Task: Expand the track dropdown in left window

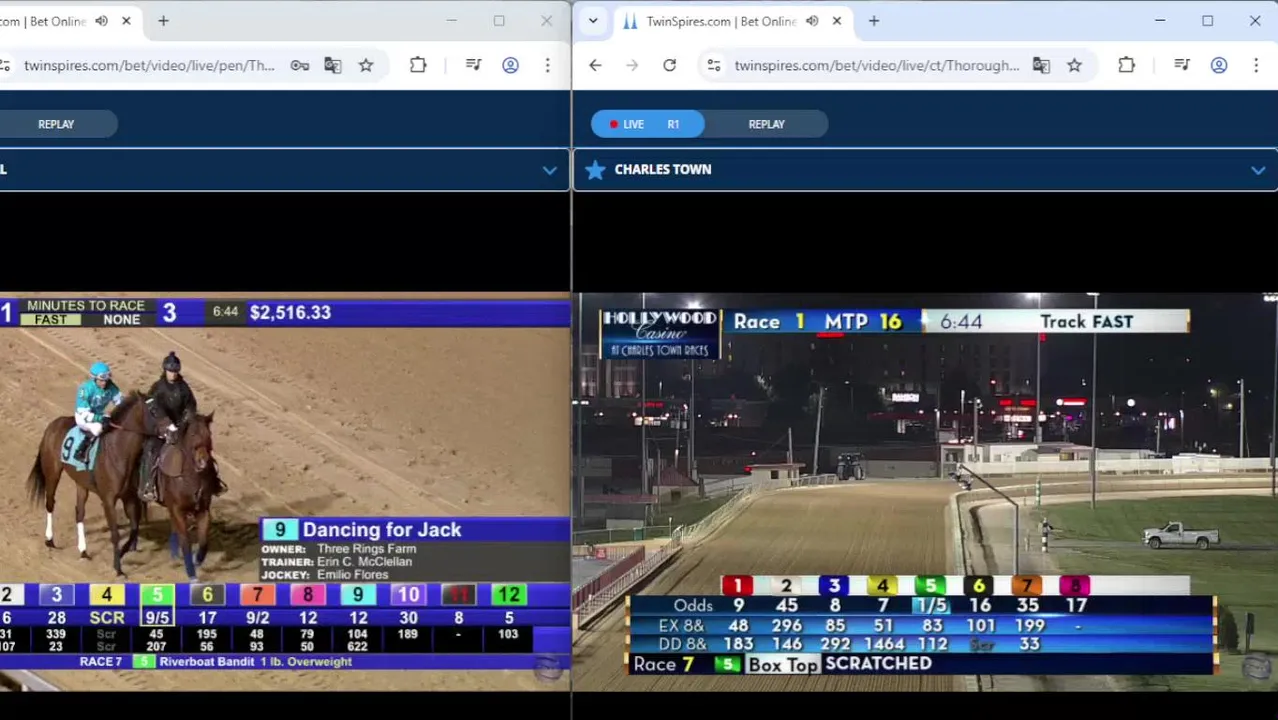Action: click(549, 170)
